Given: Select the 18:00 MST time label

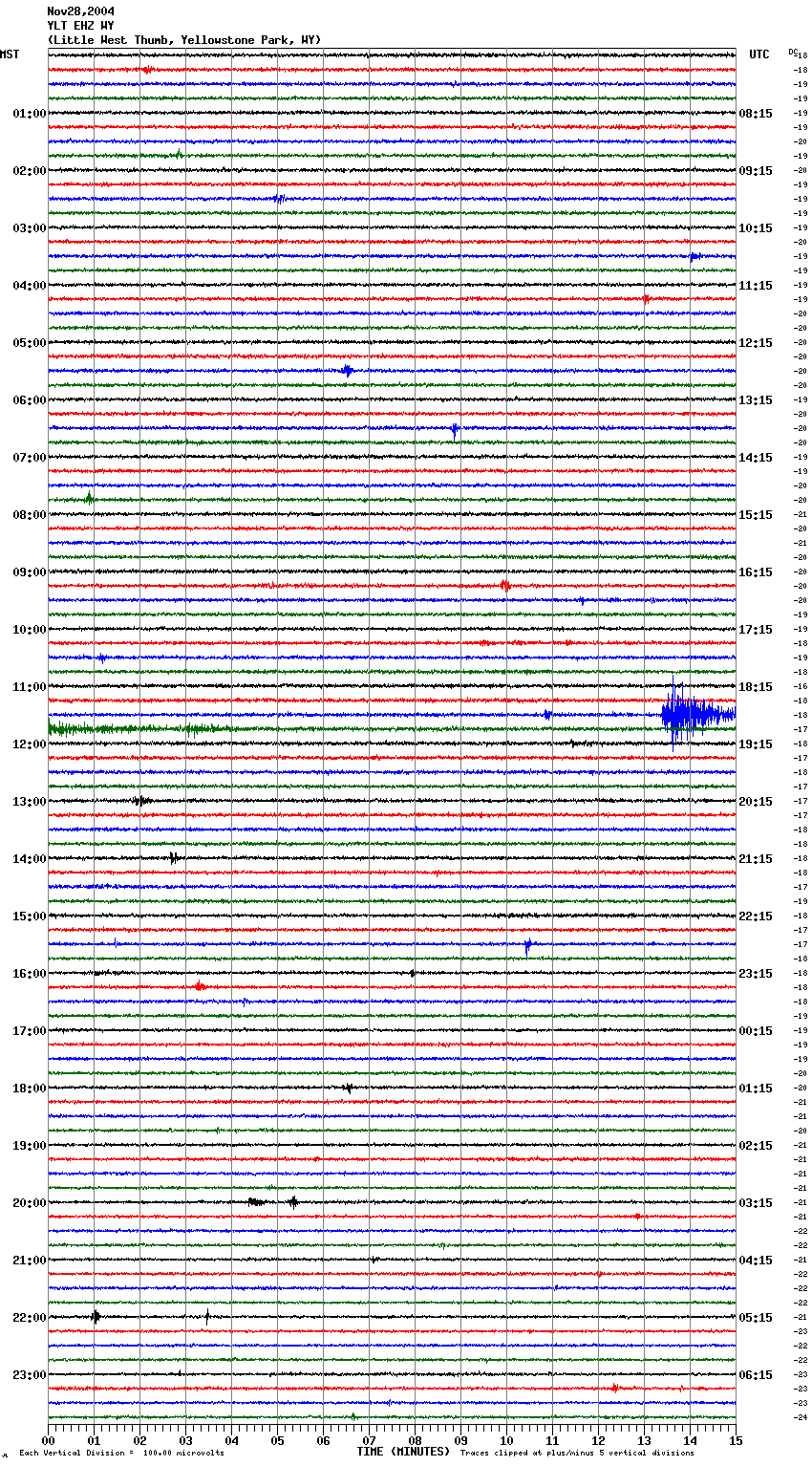Looking at the screenshot, I should 29,1089.
